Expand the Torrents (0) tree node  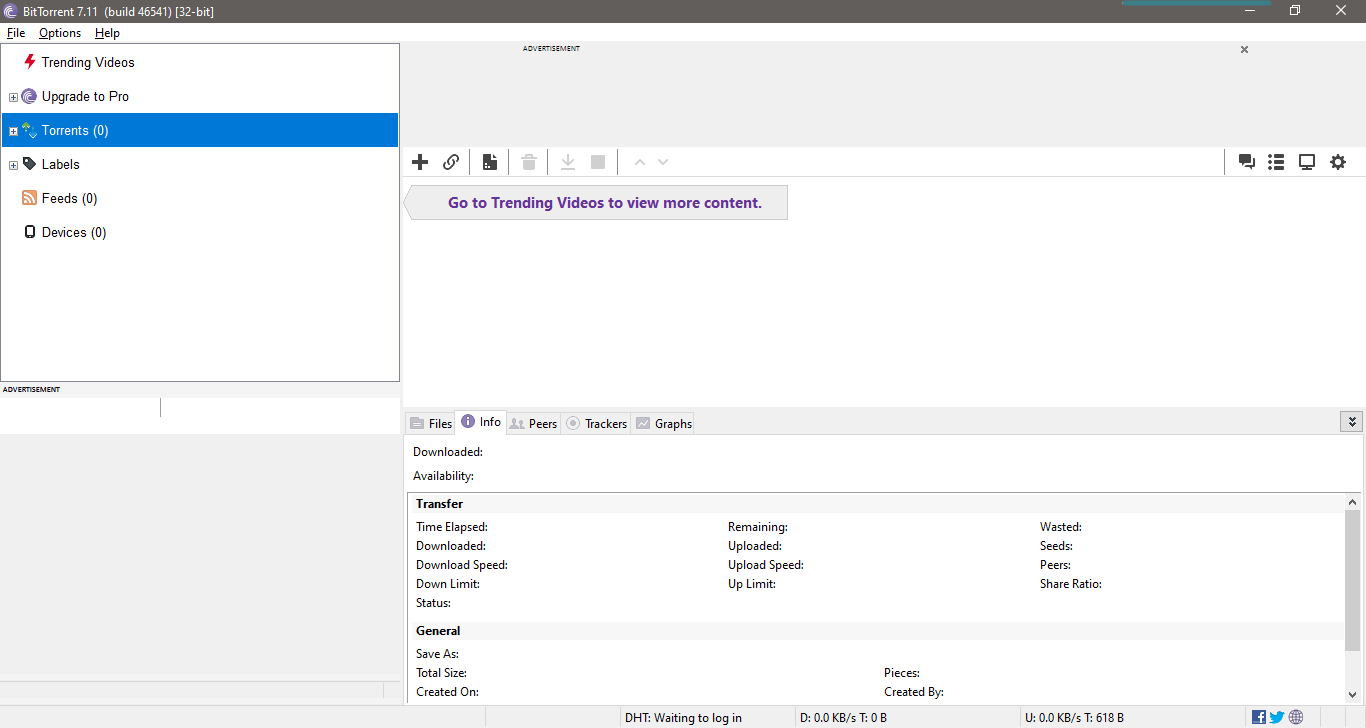(x=13, y=131)
